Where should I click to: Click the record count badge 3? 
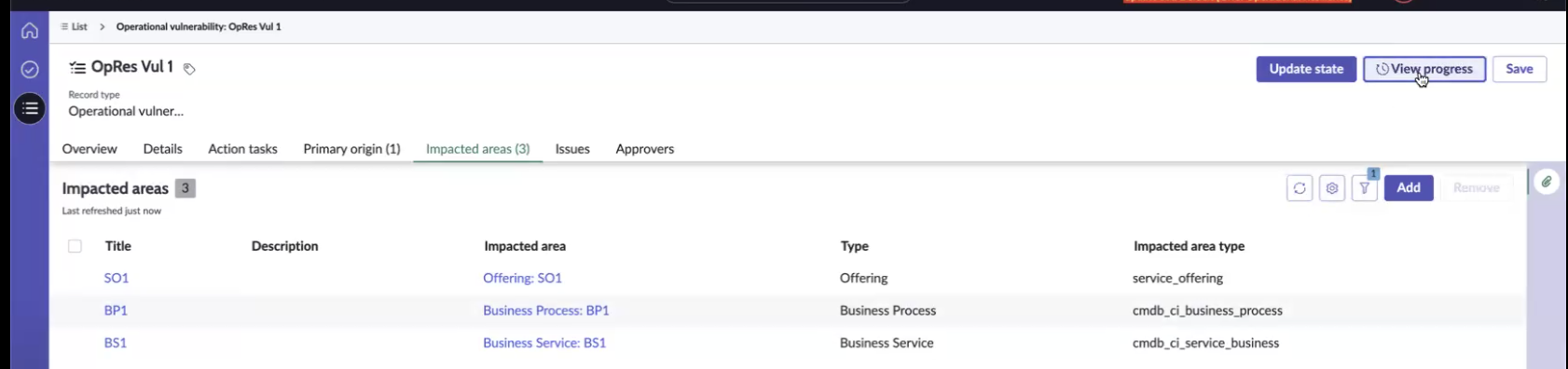point(186,188)
